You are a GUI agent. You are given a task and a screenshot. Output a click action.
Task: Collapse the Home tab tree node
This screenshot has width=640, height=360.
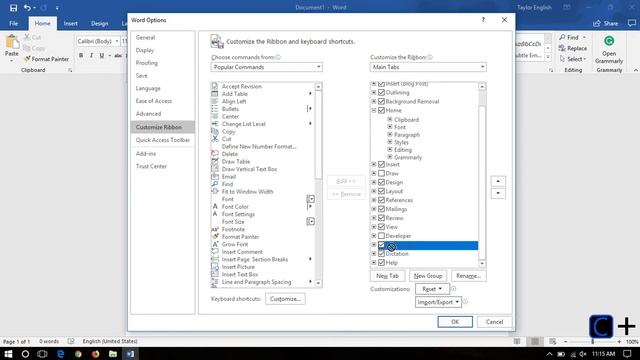(373, 110)
